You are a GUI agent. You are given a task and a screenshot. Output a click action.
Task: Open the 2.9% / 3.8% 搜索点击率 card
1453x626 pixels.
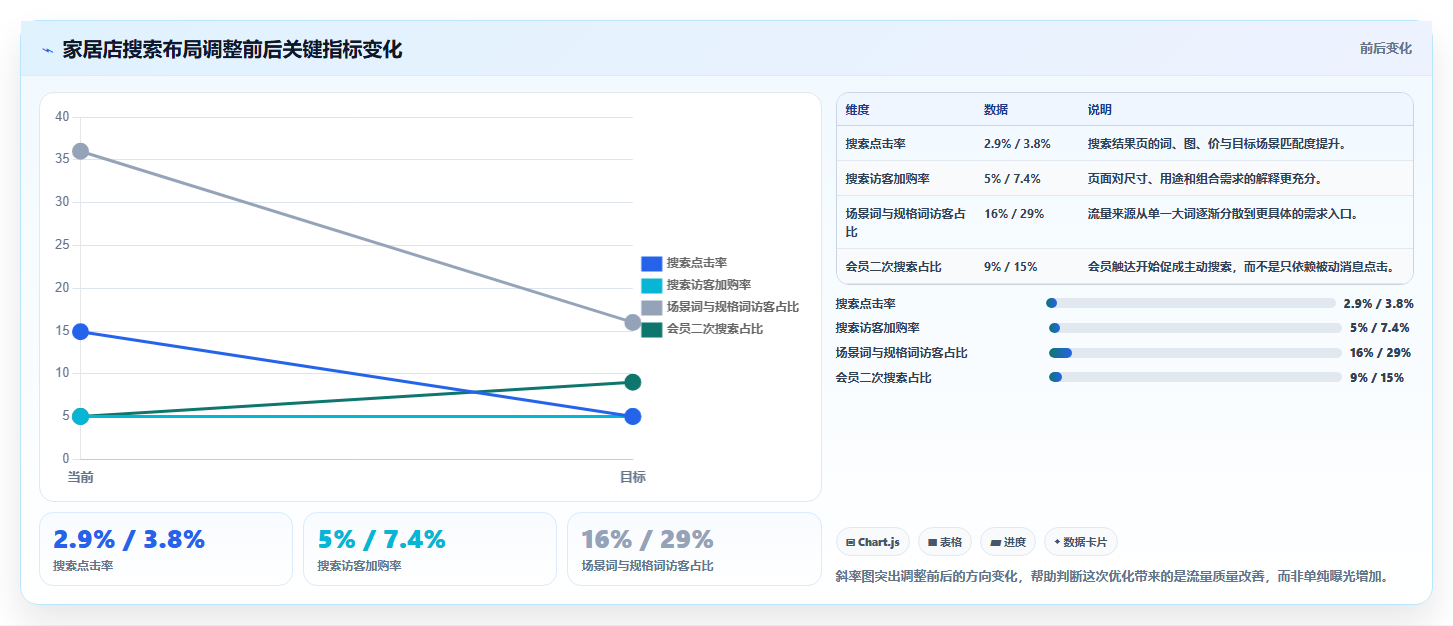166,549
